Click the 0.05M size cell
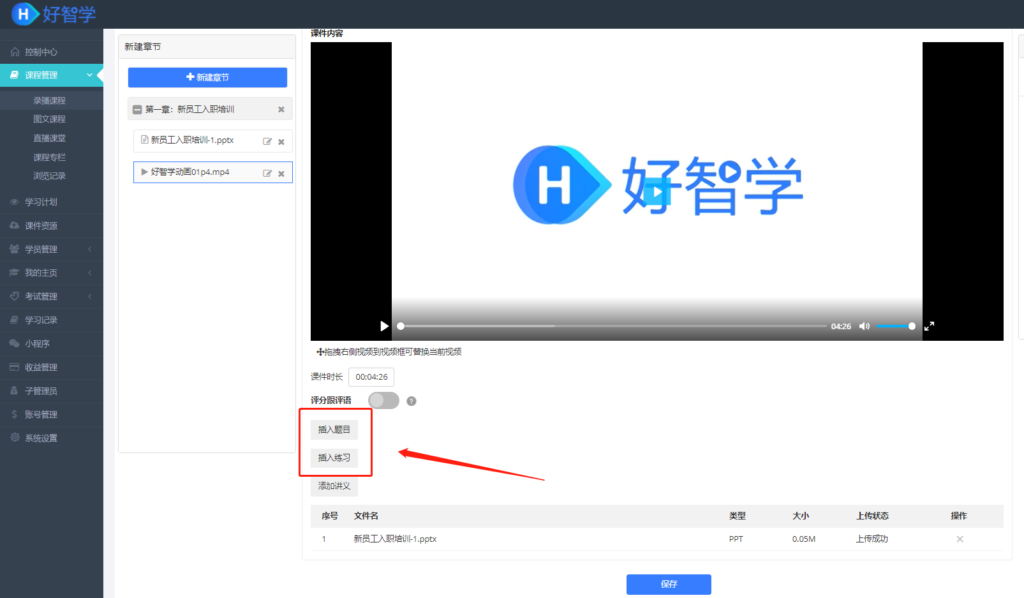This screenshot has width=1024, height=598. click(803, 539)
